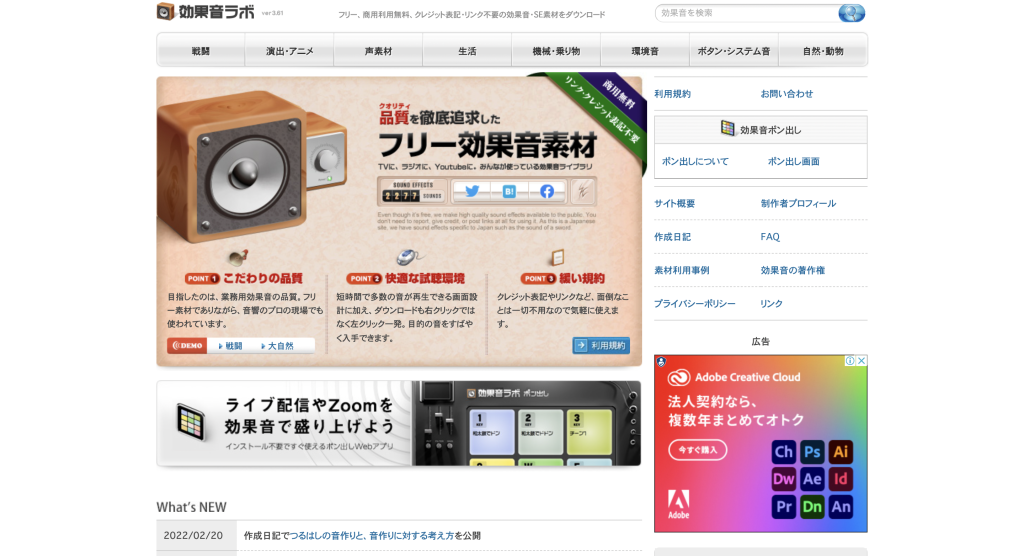Go to the 自然・動物 category
The height and width of the screenshot is (556, 1024).
point(822,50)
